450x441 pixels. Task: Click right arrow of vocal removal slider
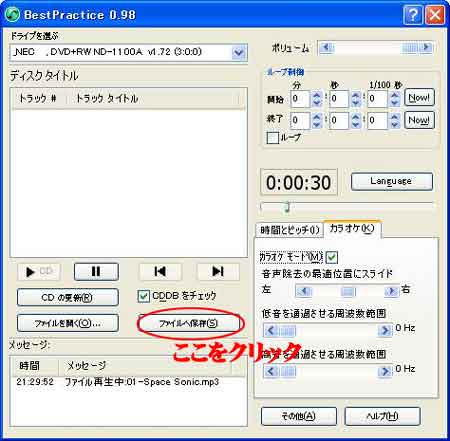coord(392,292)
